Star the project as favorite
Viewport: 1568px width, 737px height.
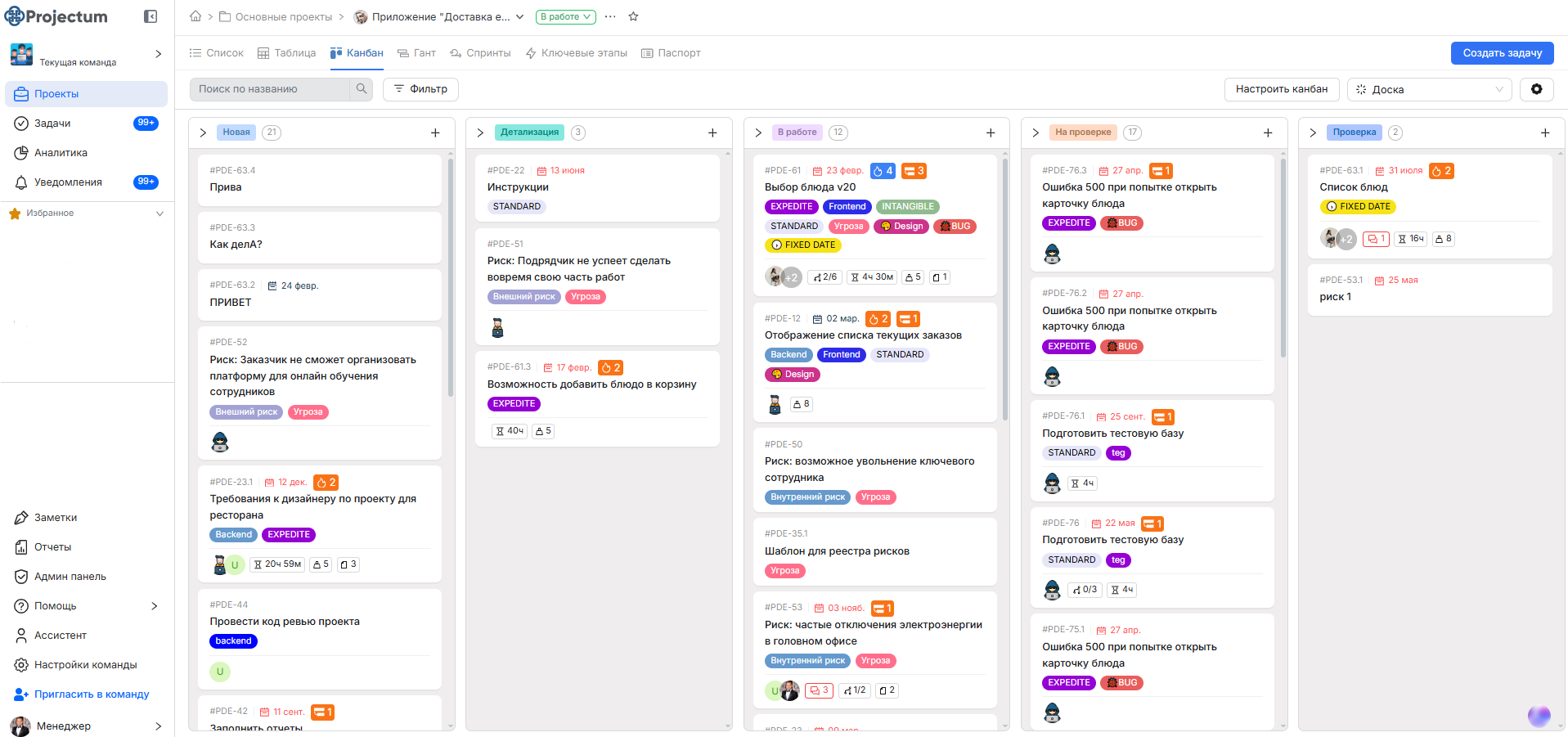point(634,16)
